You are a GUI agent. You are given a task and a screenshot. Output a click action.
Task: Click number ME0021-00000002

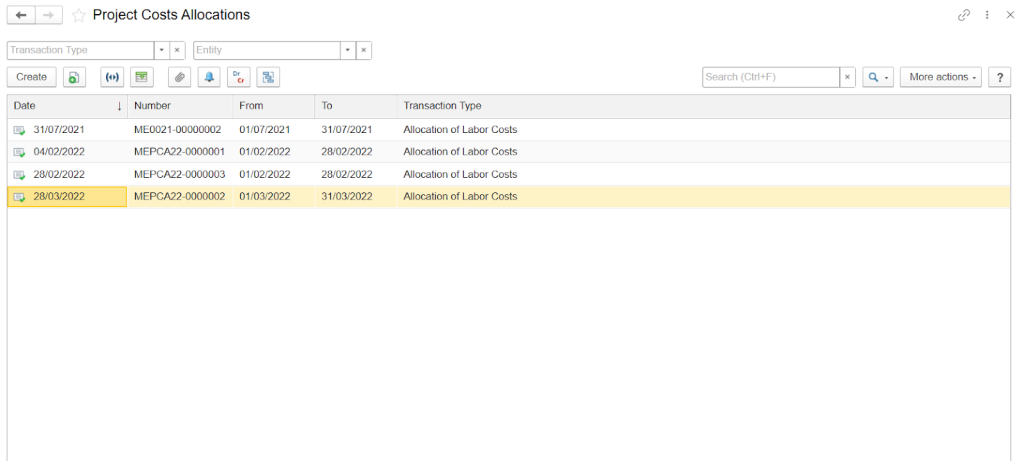(178, 130)
